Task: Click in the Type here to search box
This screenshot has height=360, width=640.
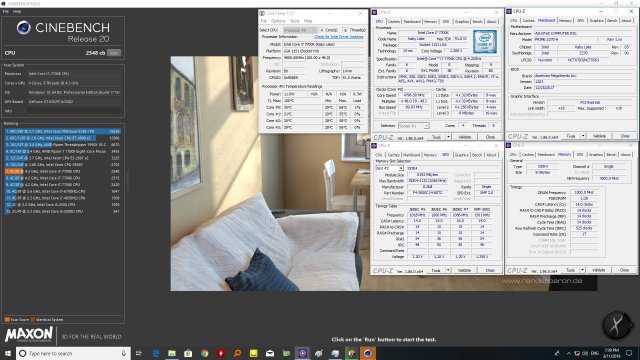Action: click(x=73, y=353)
